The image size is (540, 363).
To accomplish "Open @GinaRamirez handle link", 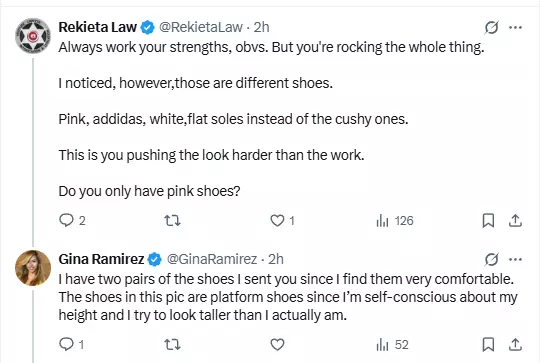I will 212,259.
